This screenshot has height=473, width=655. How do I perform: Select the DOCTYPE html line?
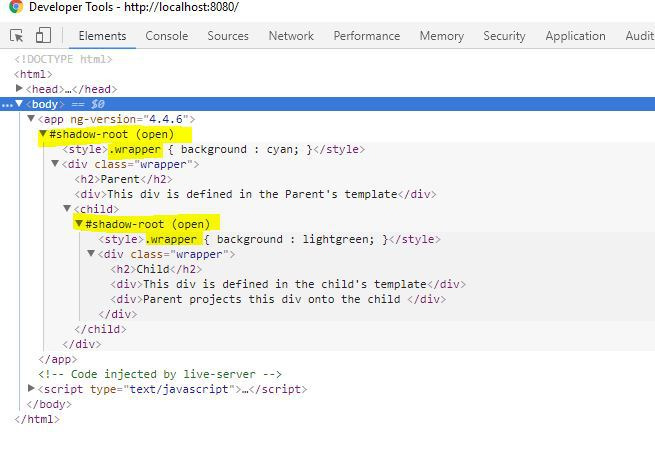(x=63, y=59)
